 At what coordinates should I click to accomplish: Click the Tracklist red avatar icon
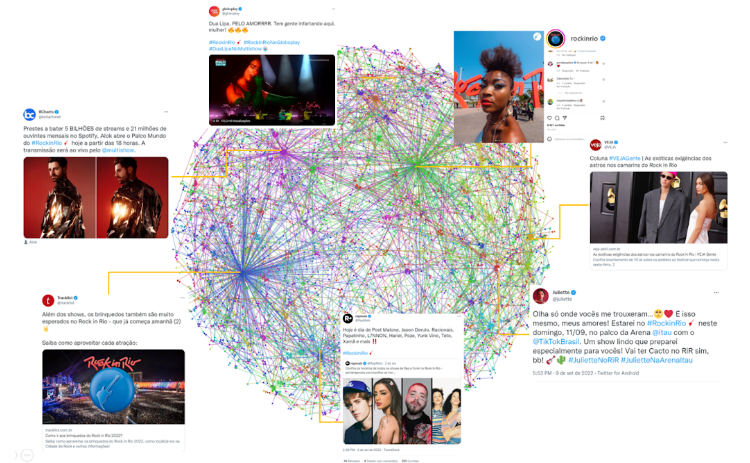click(48, 300)
